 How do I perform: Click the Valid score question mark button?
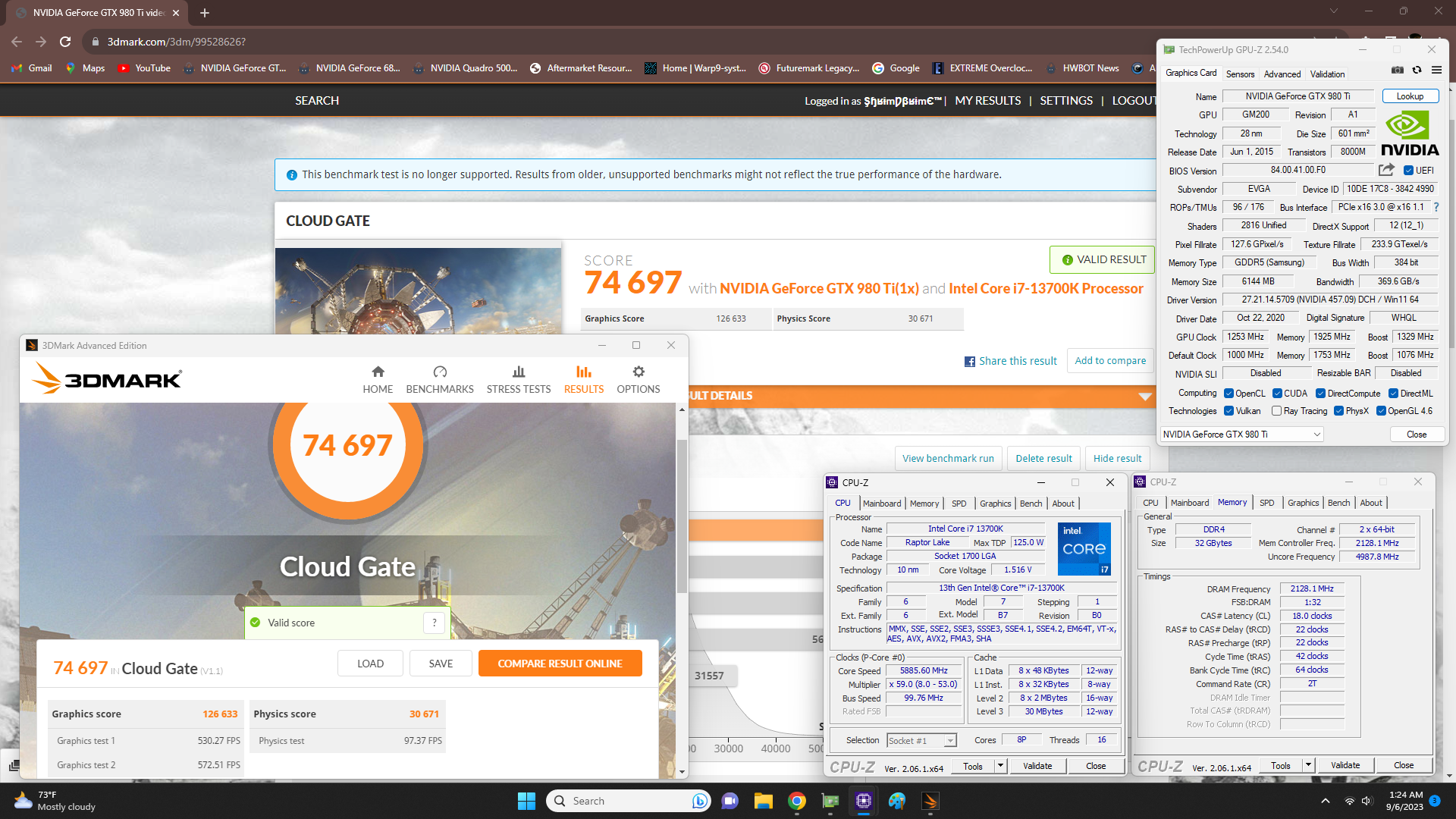[x=435, y=623]
